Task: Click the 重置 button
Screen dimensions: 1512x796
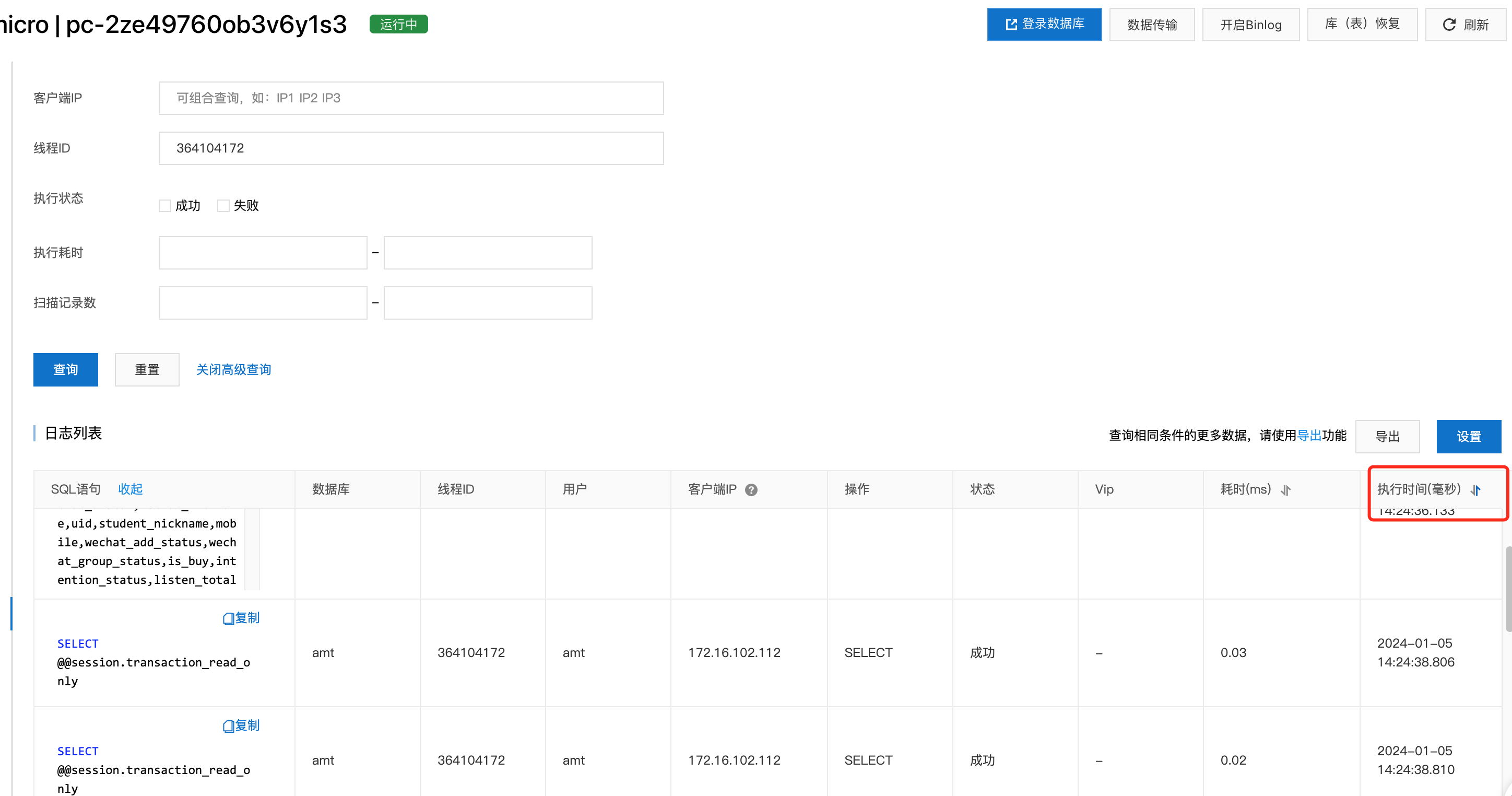Action: (147, 369)
